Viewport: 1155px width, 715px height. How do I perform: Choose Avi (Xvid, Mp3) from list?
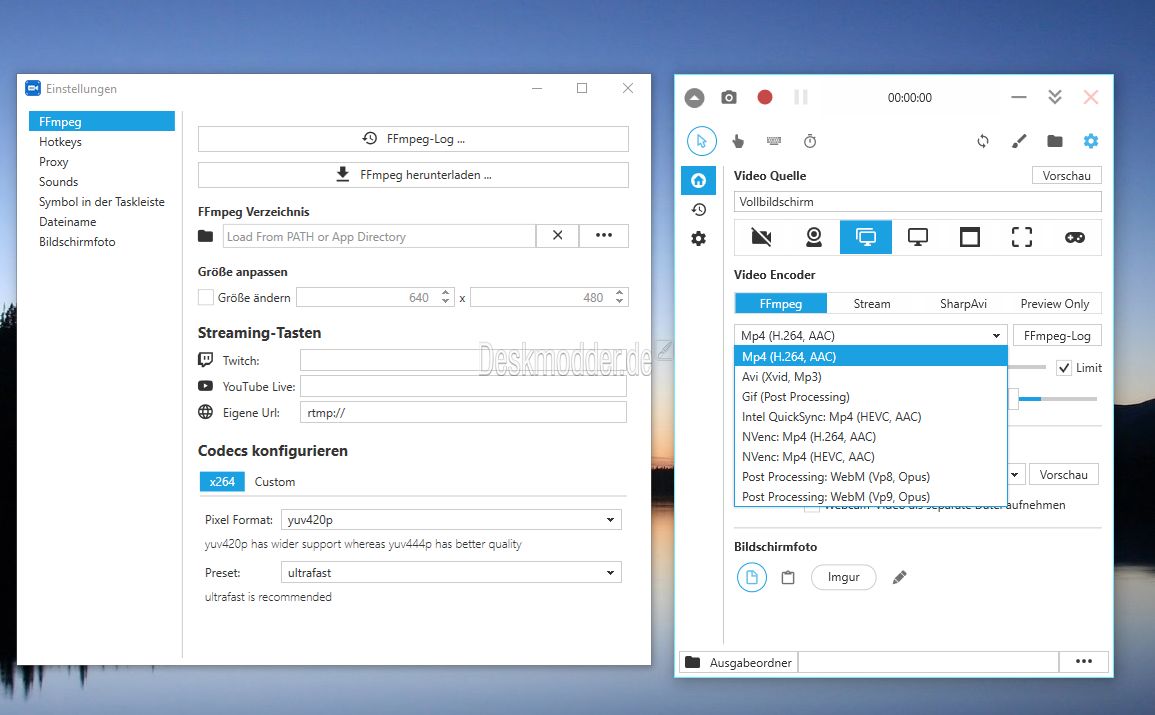[x=871, y=376]
